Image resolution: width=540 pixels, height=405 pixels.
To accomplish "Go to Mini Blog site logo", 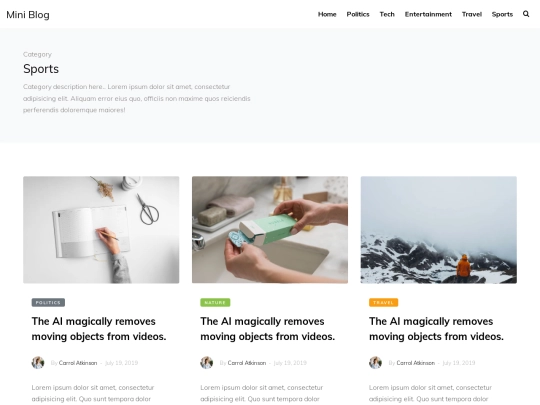I will pos(28,15).
